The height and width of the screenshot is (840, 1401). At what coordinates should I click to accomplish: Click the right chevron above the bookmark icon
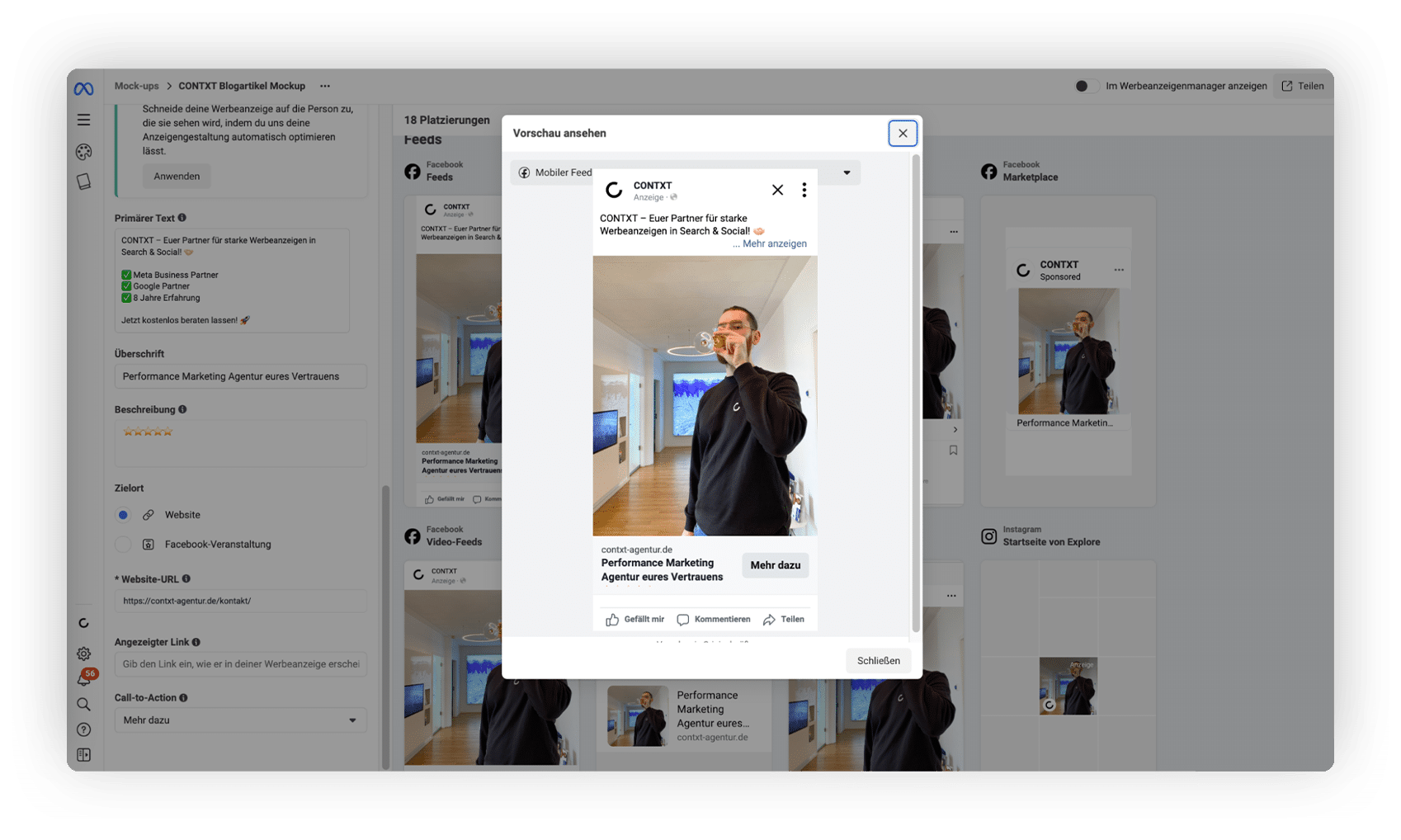955,430
